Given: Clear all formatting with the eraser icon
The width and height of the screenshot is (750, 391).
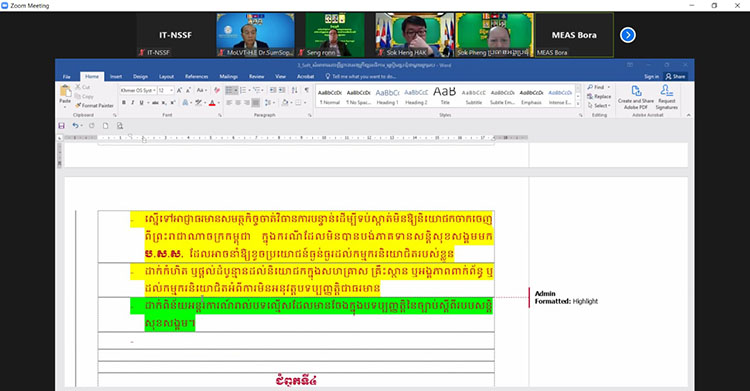Looking at the screenshot, I should click(x=217, y=90).
